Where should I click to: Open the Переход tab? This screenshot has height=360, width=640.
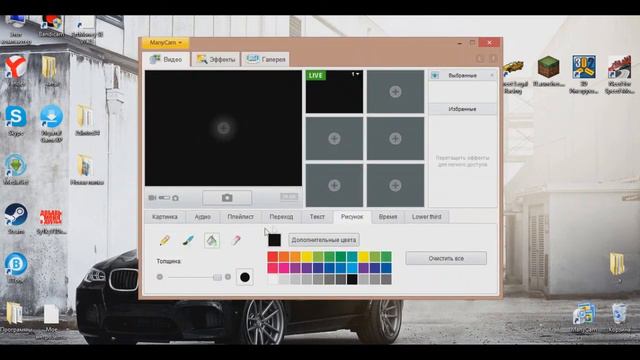(281, 217)
